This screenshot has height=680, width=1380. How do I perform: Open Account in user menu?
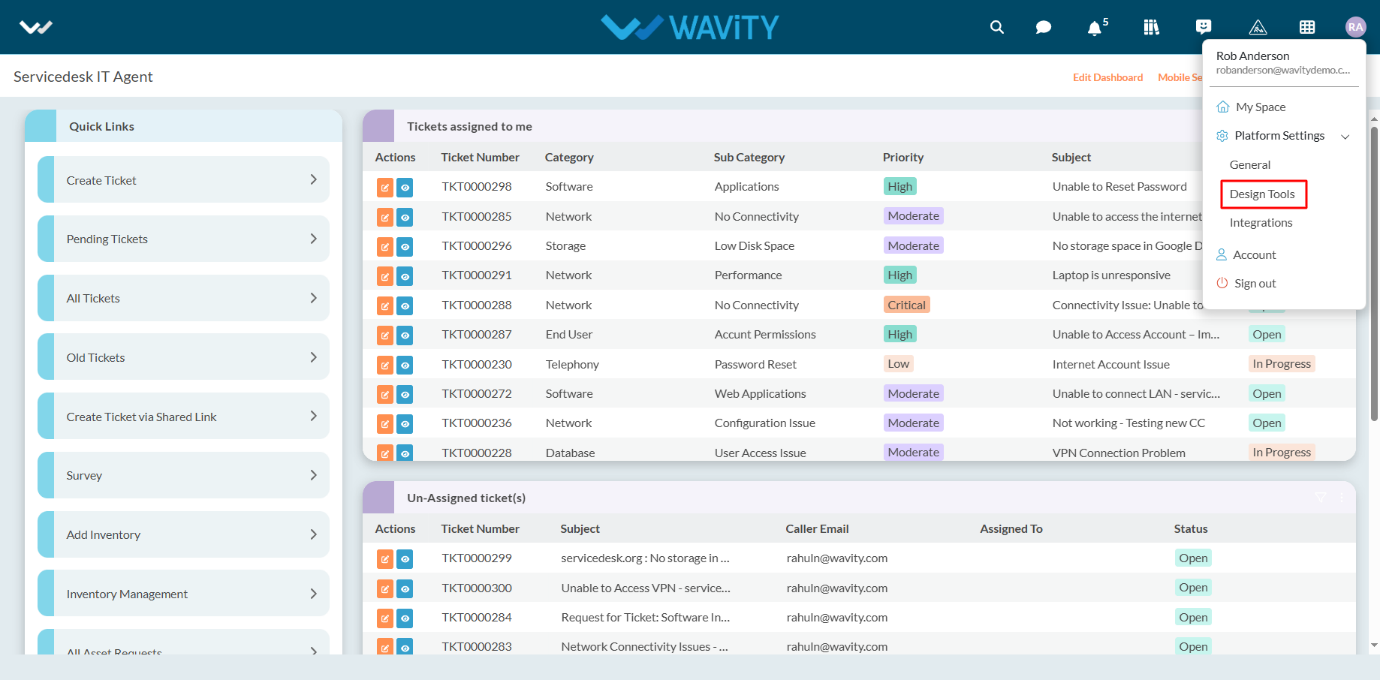[1254, 255]
